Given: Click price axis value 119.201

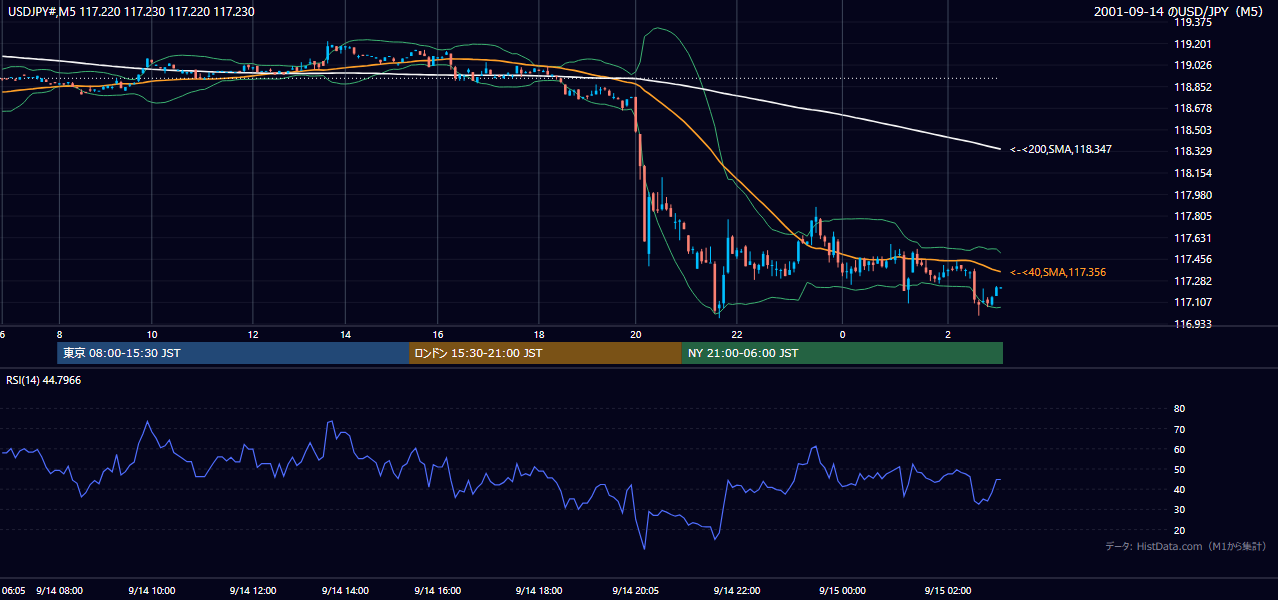Looking at the screenshot, I should tap(1194, 44).
